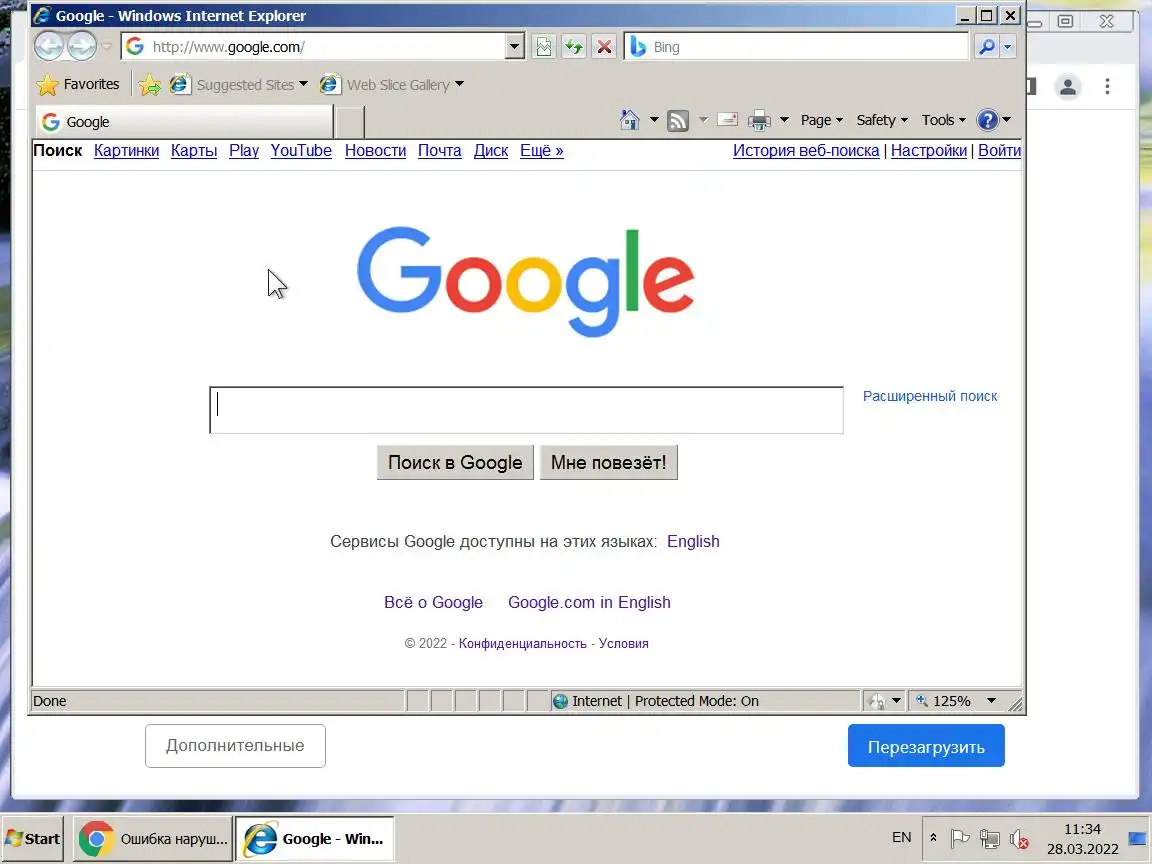Viewport: 1152px width, 864px height.
Task: Expand address bar autocomplete dropdown arrow
Action: click(x=515, y=47)
